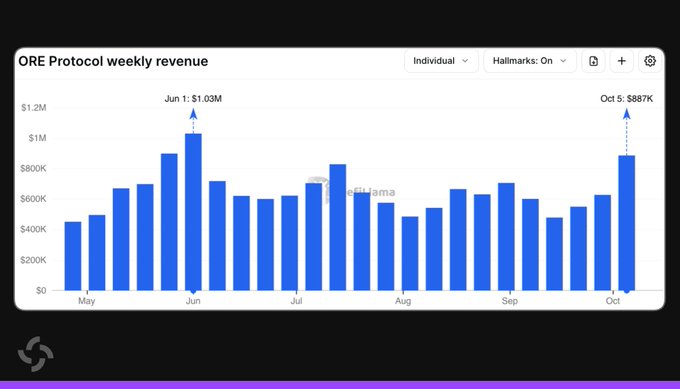Click the circular logo icon below the chart
Screen dimensions: 680x389
coord(36,354)
